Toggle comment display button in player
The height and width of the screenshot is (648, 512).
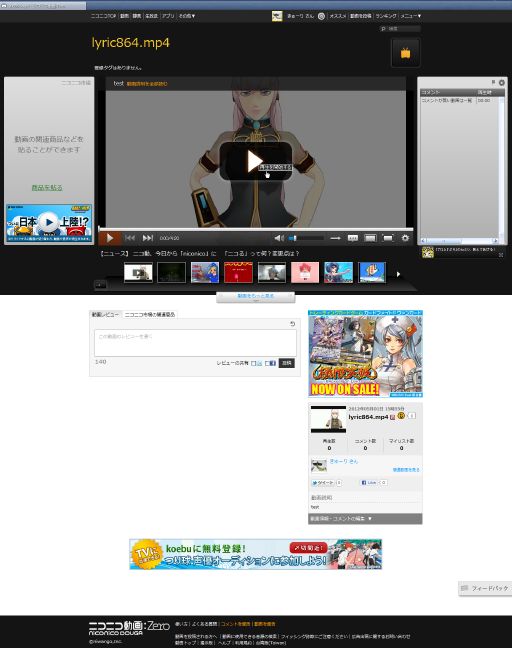tap(352, 238)
